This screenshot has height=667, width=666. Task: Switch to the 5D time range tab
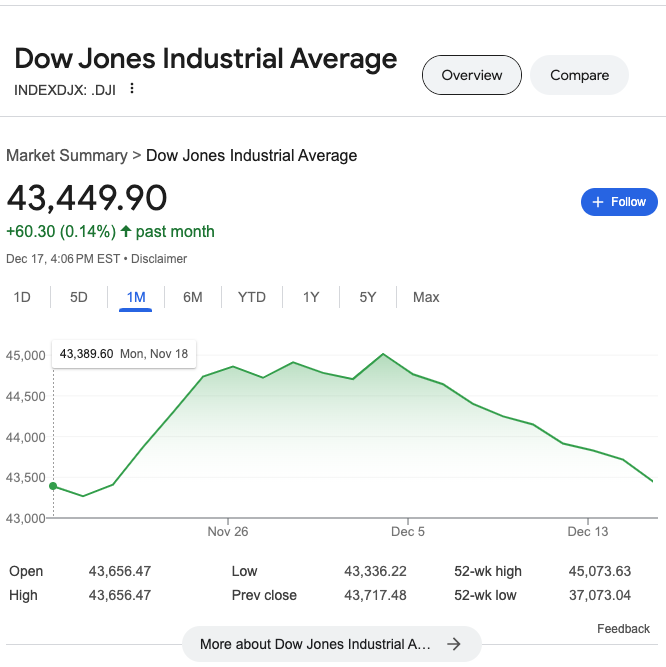click(79, 297)
